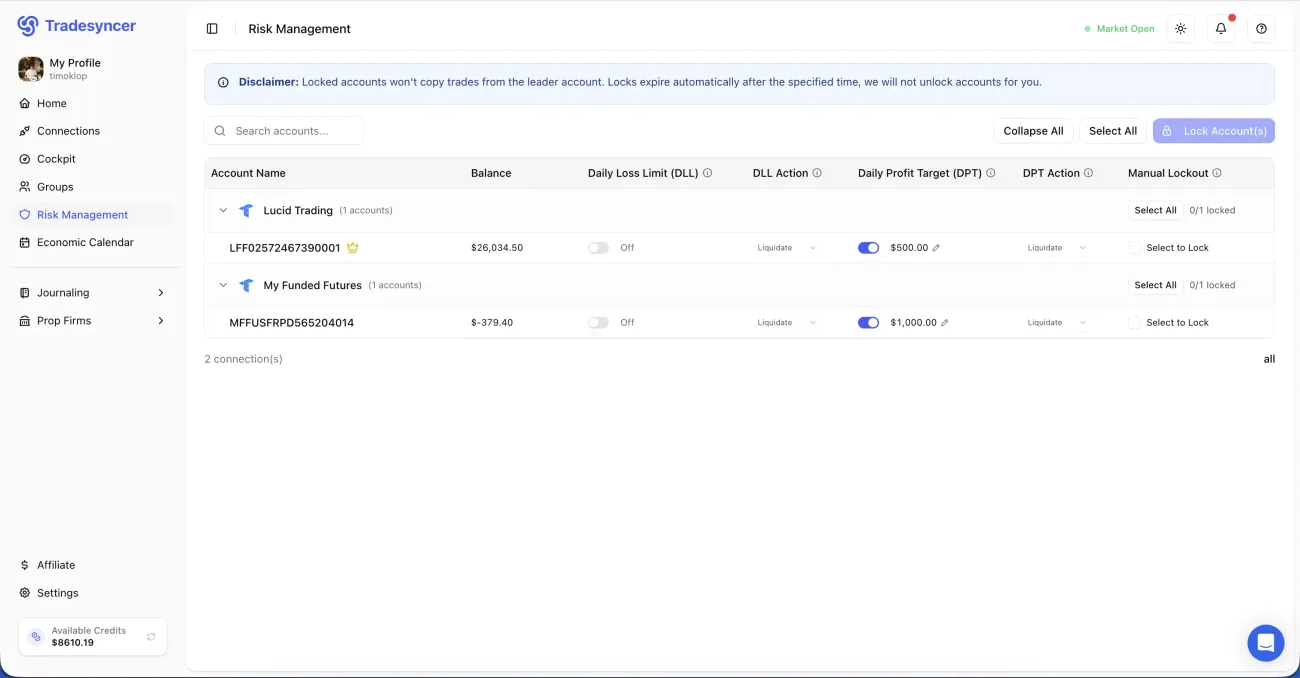Show info for DLL Action column
This screenshot has height=678, width=1300.
[817, 173]
